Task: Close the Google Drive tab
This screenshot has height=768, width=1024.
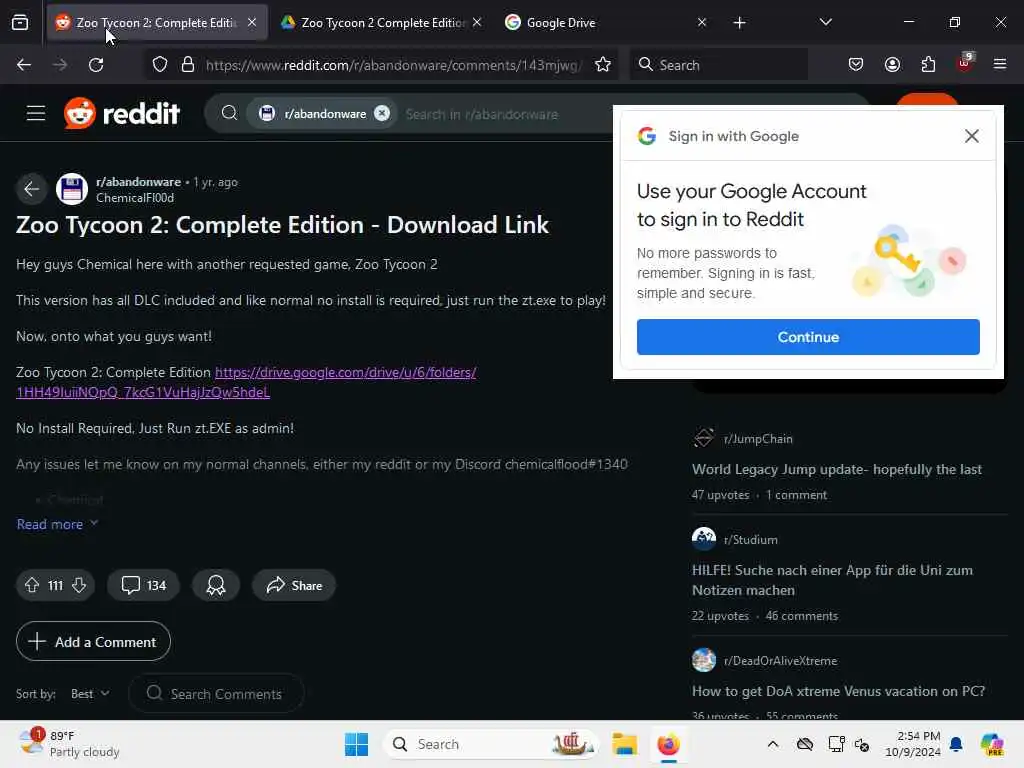Action: pyautogui.click(x=701, y=22)
